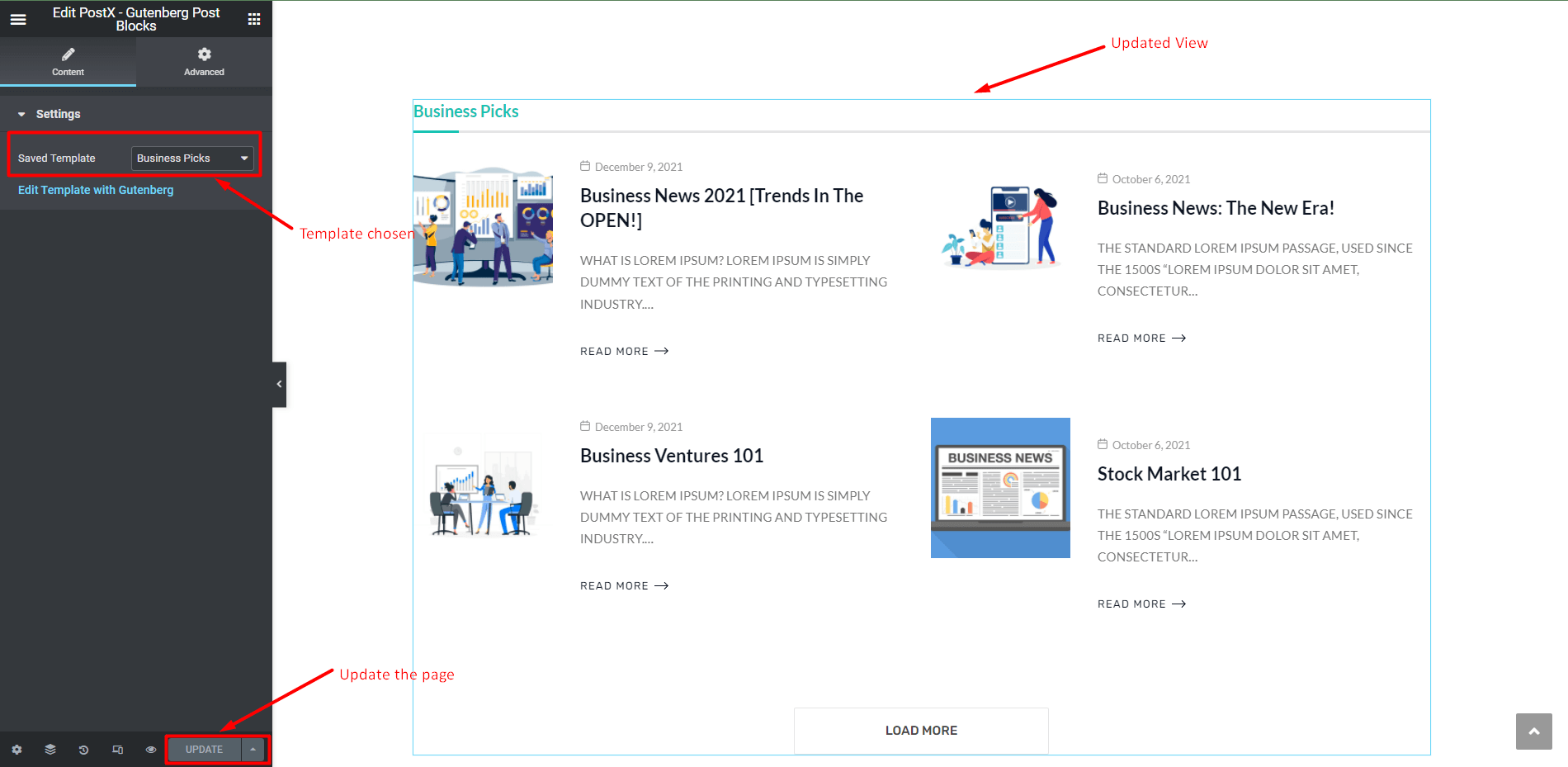
Task: Open the Stock Market 101 post title
Action: point(1169,474)
